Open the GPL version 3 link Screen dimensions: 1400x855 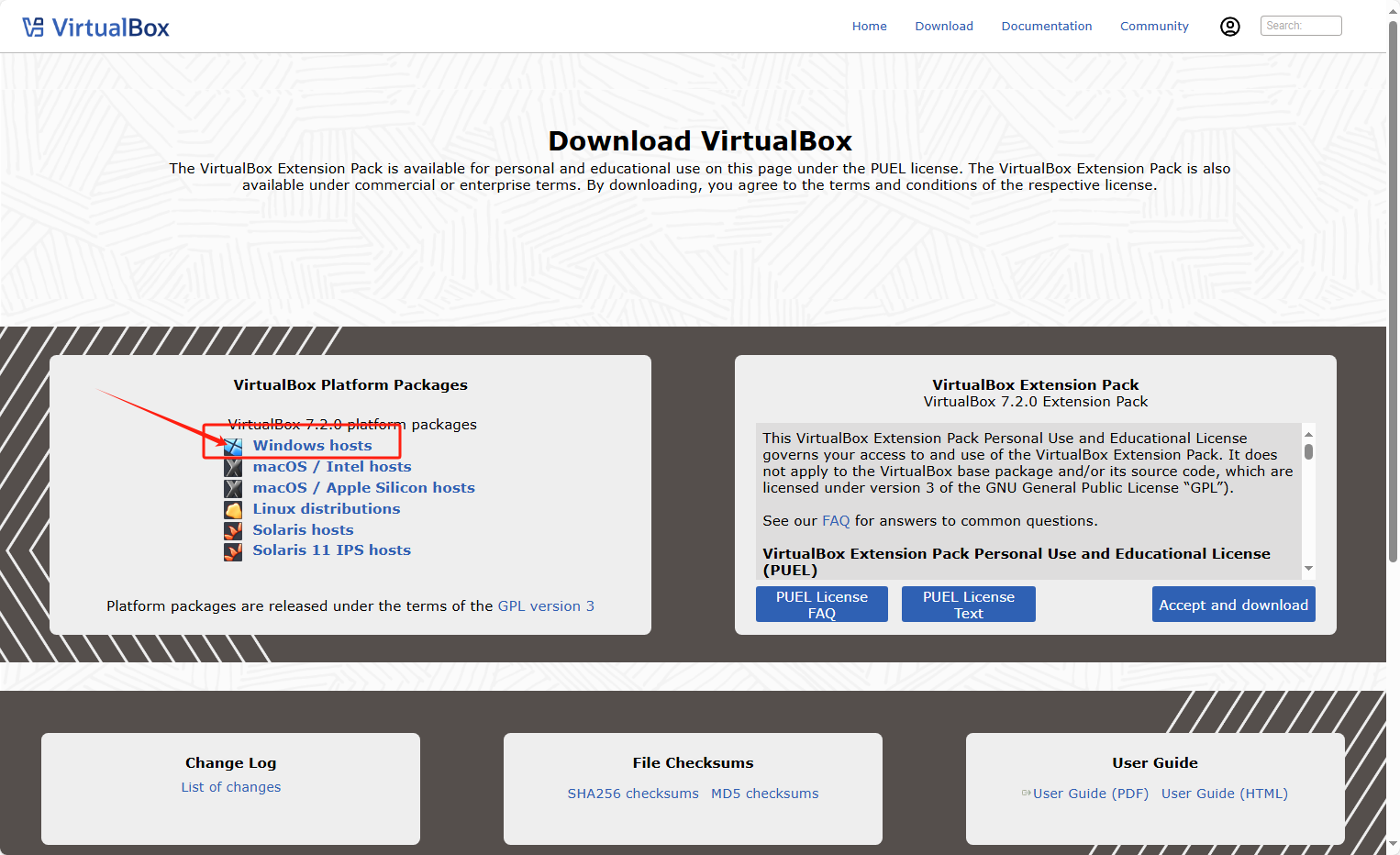click(546, 605)
